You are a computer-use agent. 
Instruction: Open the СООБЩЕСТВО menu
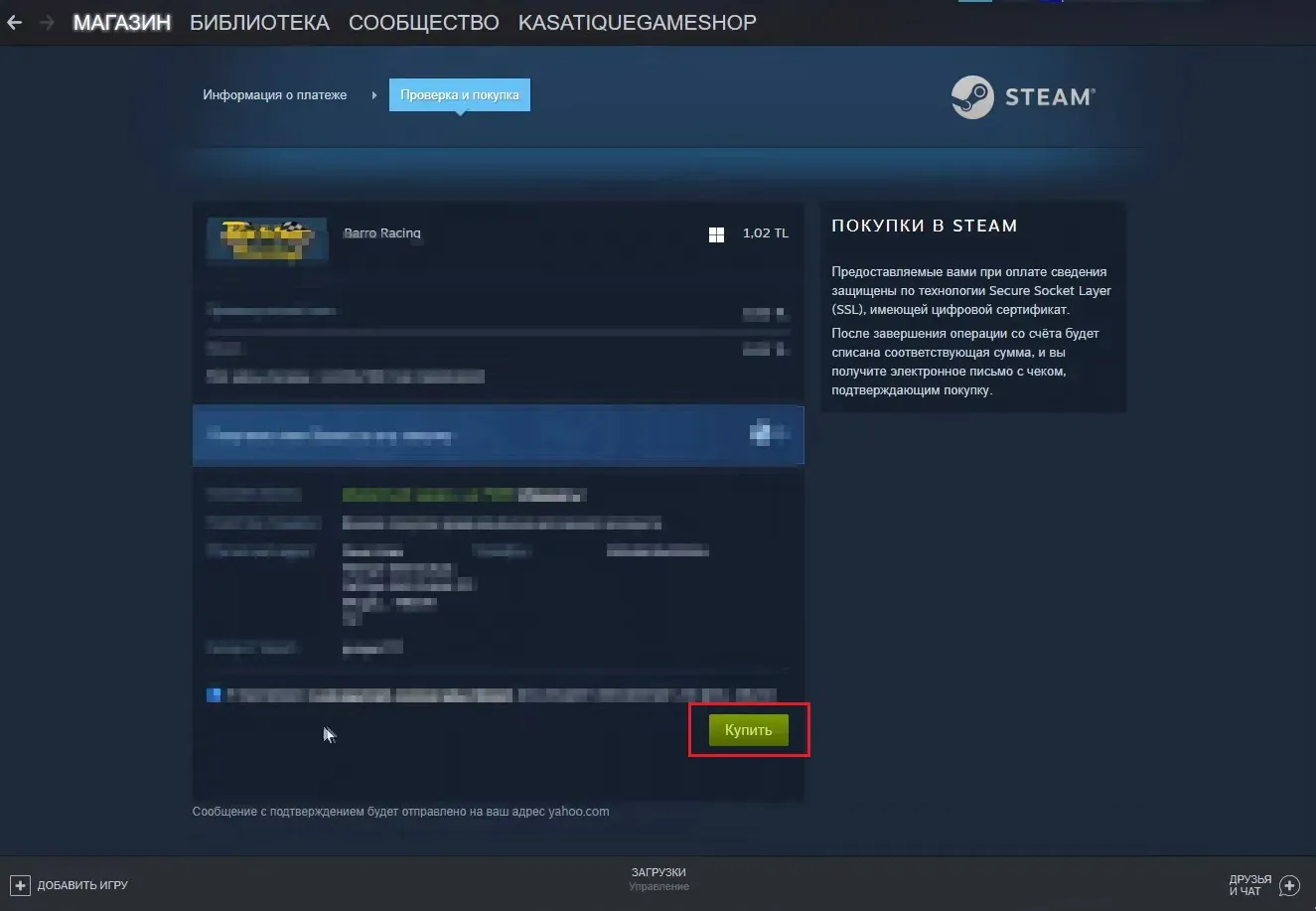click(x=424, y=22)
